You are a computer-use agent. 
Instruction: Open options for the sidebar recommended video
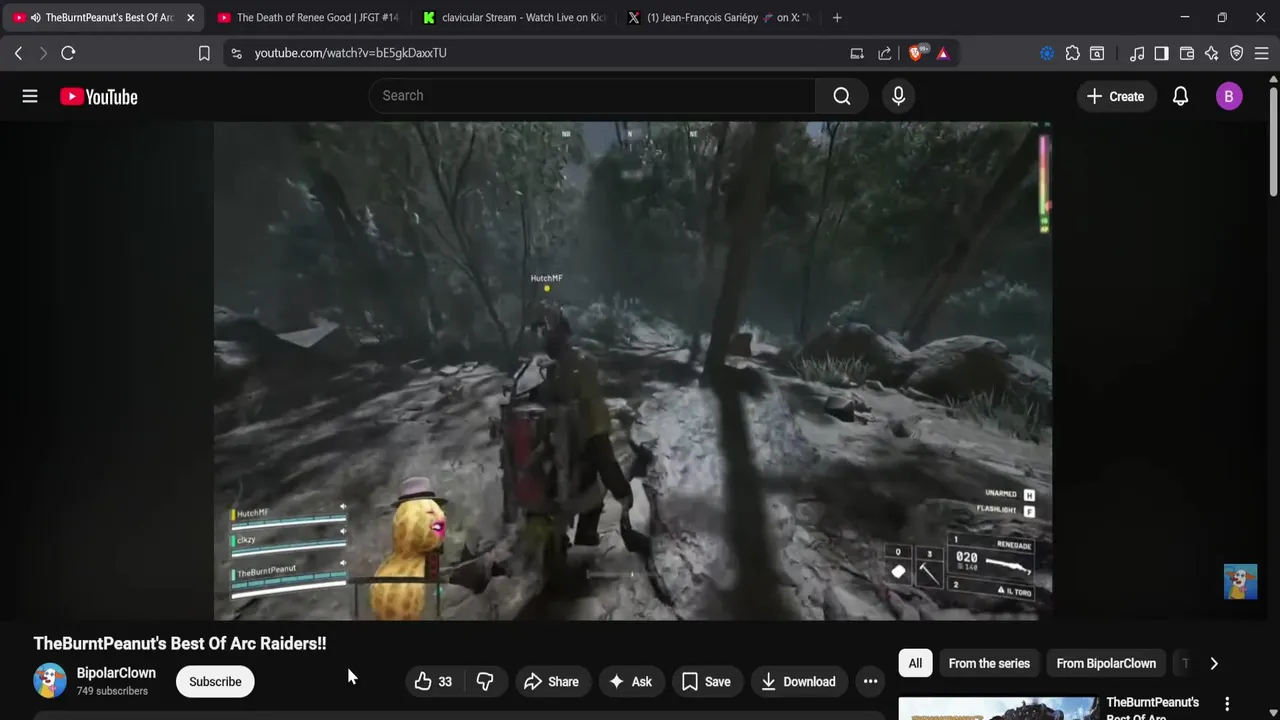point(1227,704)
